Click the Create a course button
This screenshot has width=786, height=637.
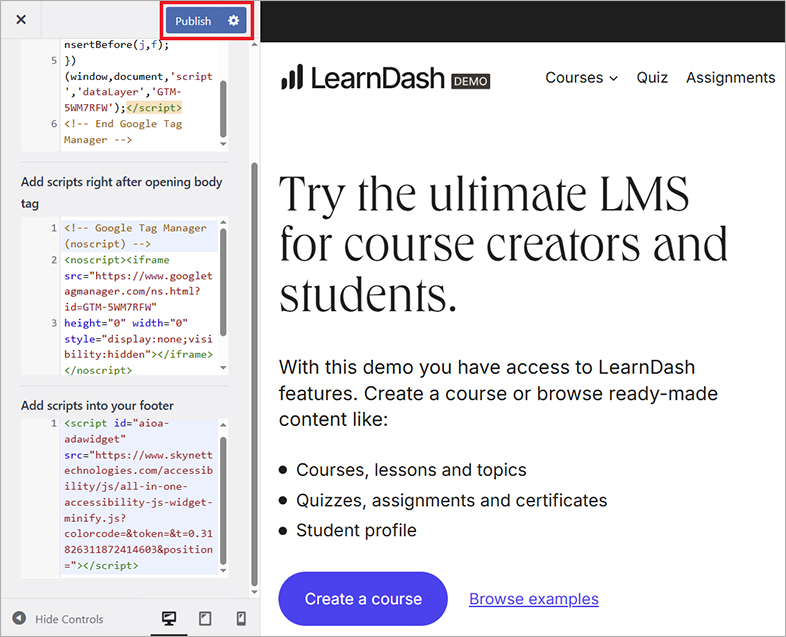point(363,598)
